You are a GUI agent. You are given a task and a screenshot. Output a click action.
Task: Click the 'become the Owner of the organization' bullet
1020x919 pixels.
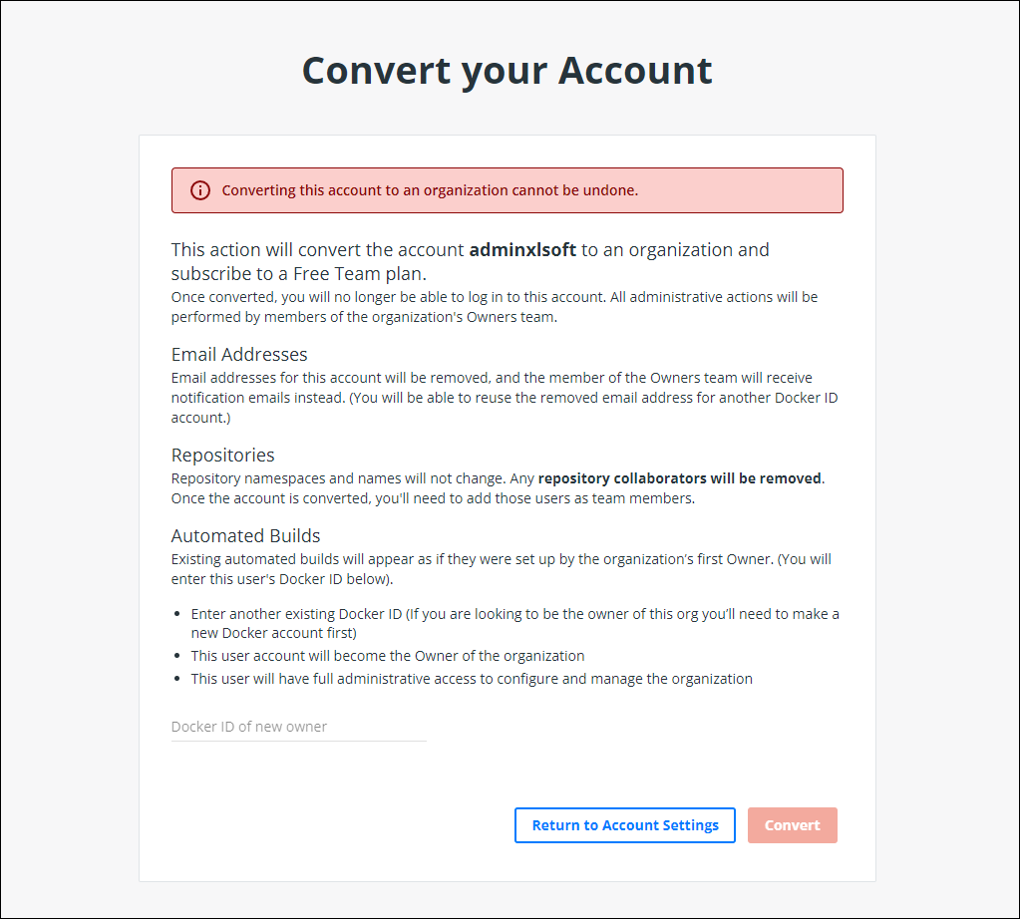[388, 656]
